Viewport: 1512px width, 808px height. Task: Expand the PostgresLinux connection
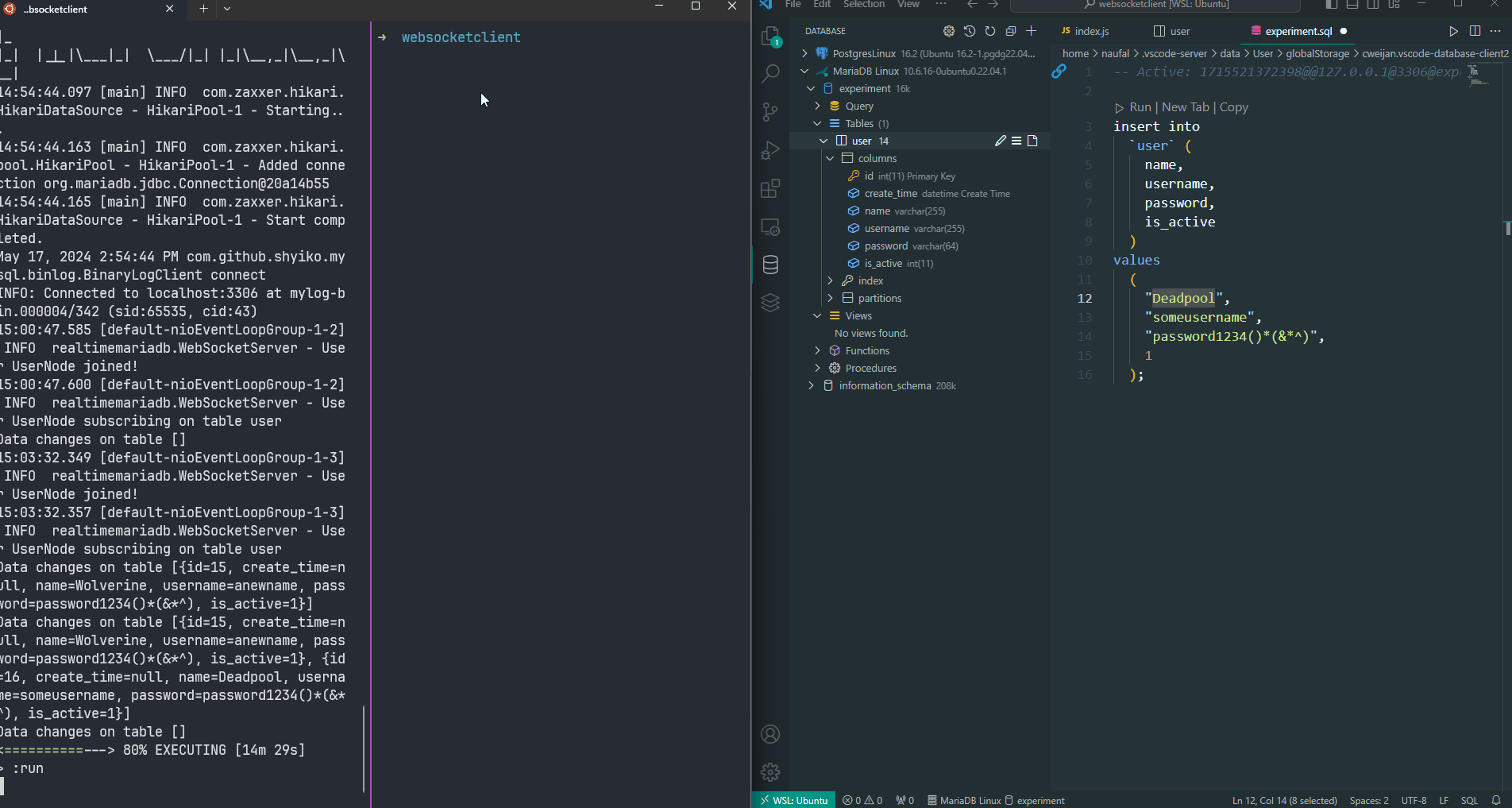click(804, 53)
